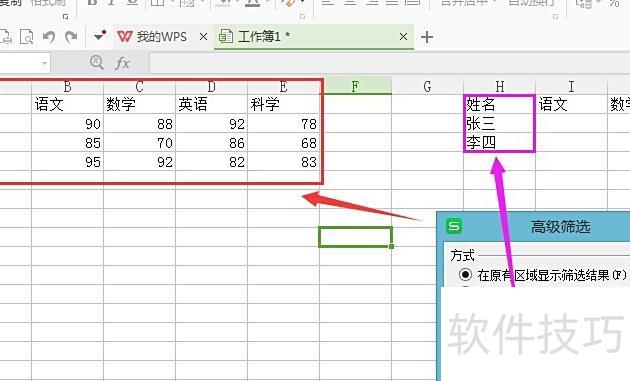Image resolution: width=630 pixels, height=381 pixels.
Task: Select the 李四 criteria cell
Action: click(x=499, y=142)
